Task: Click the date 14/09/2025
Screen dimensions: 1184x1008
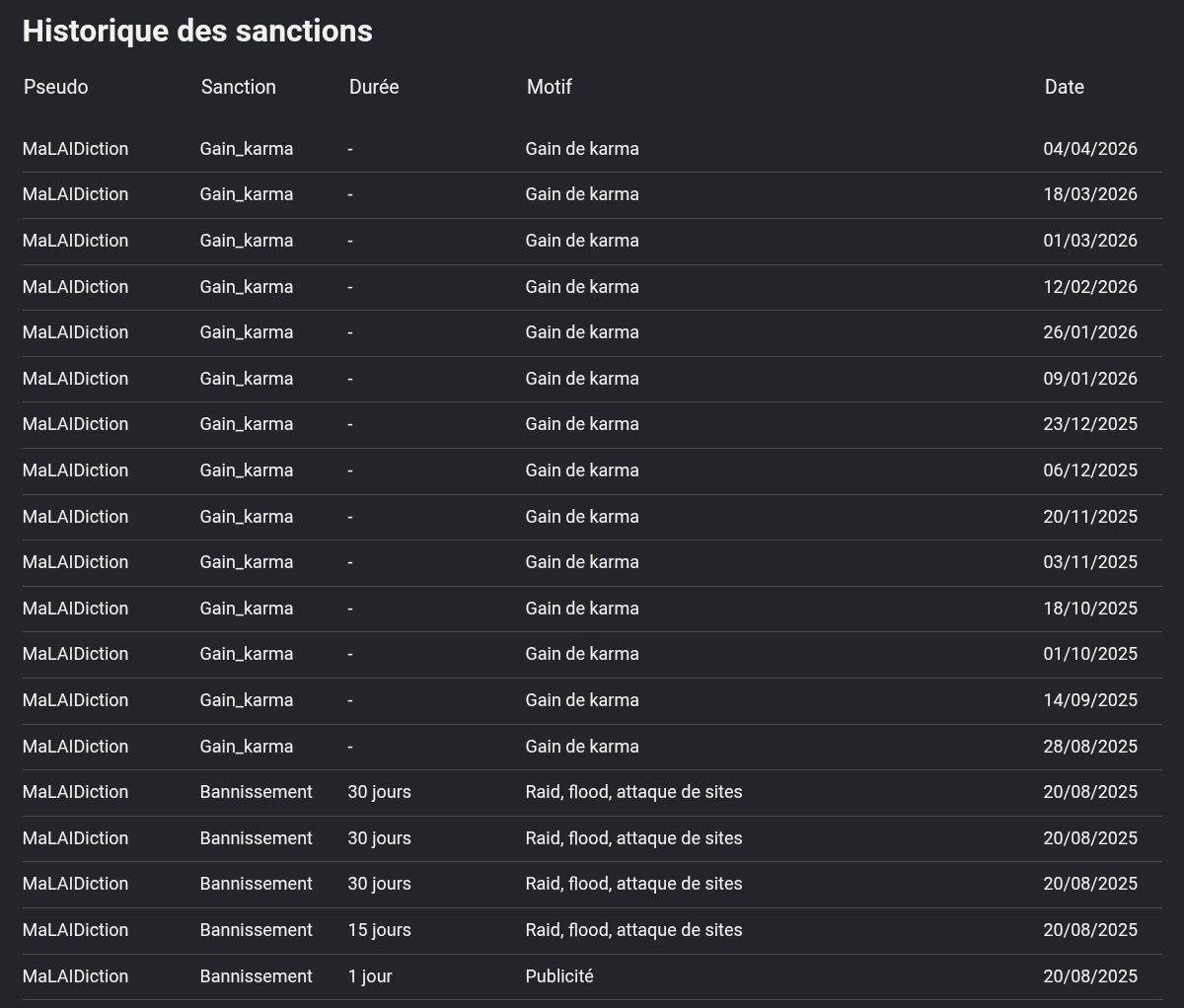Action: coord(1089,700)
